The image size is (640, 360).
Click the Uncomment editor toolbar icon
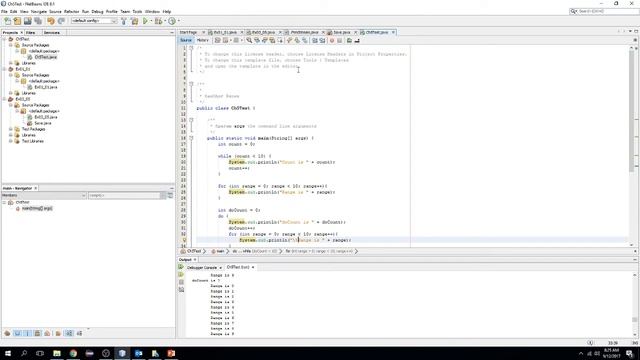(357, 40)
